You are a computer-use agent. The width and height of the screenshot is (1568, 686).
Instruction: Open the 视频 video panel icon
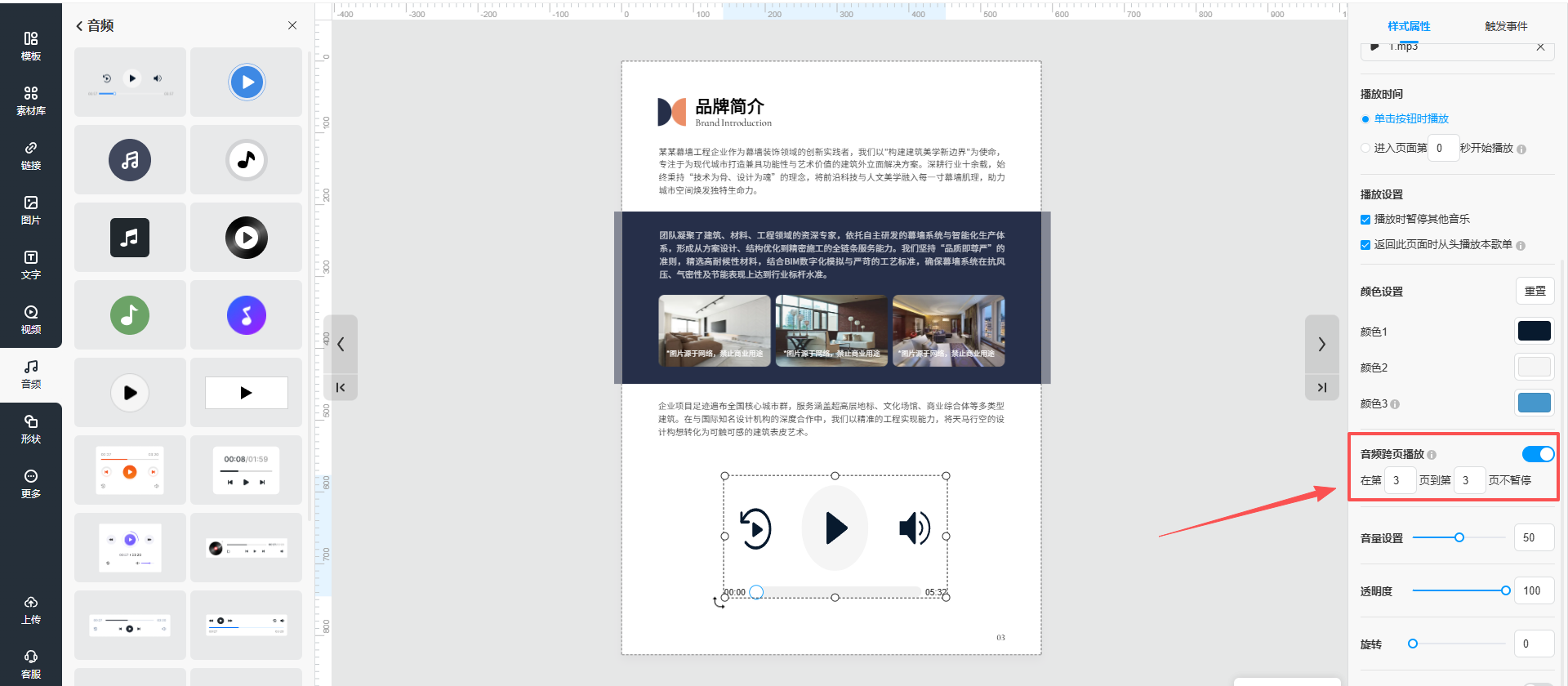coord(31,319)
